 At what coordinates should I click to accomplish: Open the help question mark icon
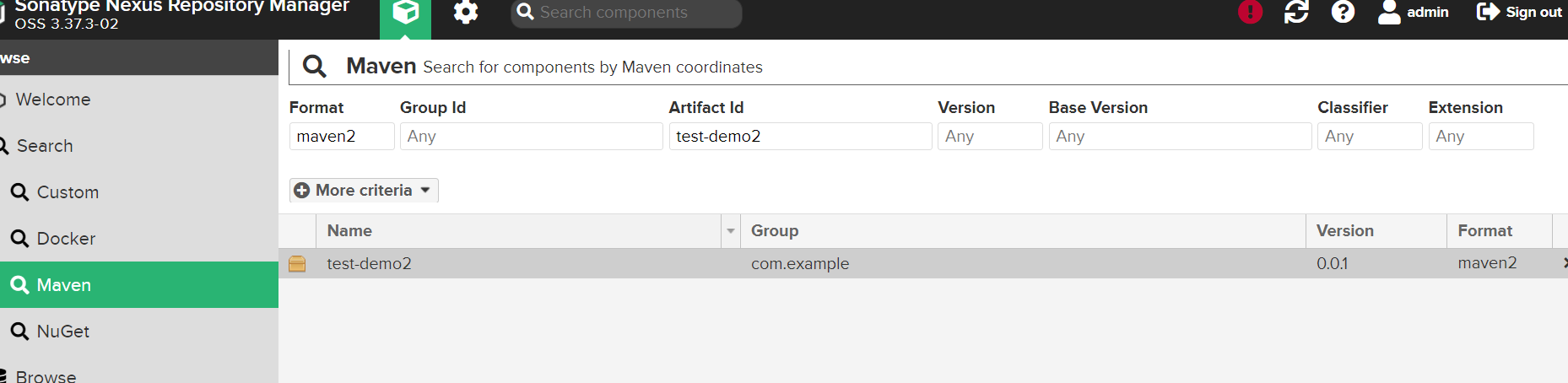coord(1343,13)
